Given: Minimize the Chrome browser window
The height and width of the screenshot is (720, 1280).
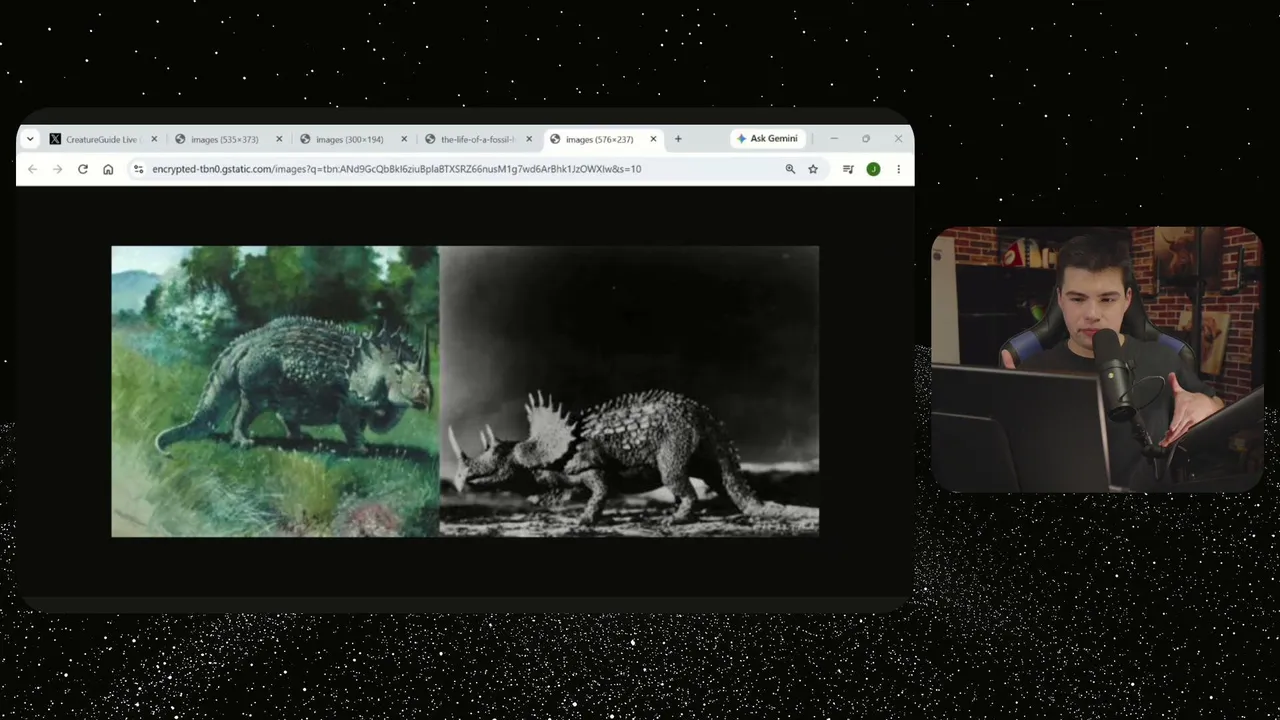Looking at the screenshot, I should pyautogui.click(x=834, y=139).
